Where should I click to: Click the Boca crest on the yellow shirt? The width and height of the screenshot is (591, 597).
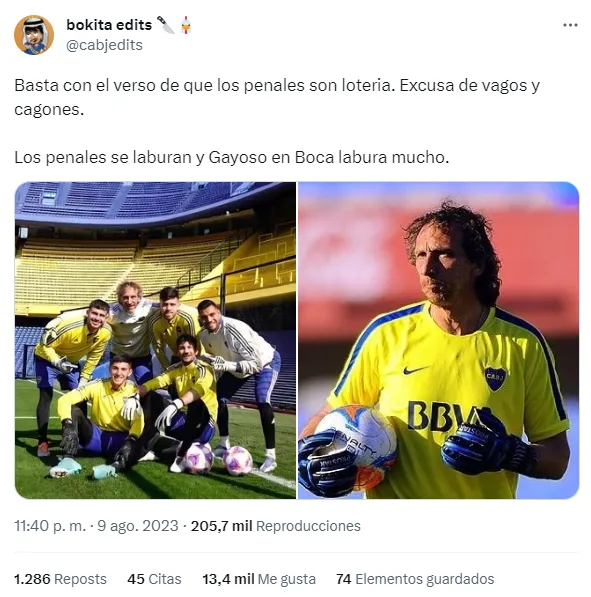tap(495, 379)
